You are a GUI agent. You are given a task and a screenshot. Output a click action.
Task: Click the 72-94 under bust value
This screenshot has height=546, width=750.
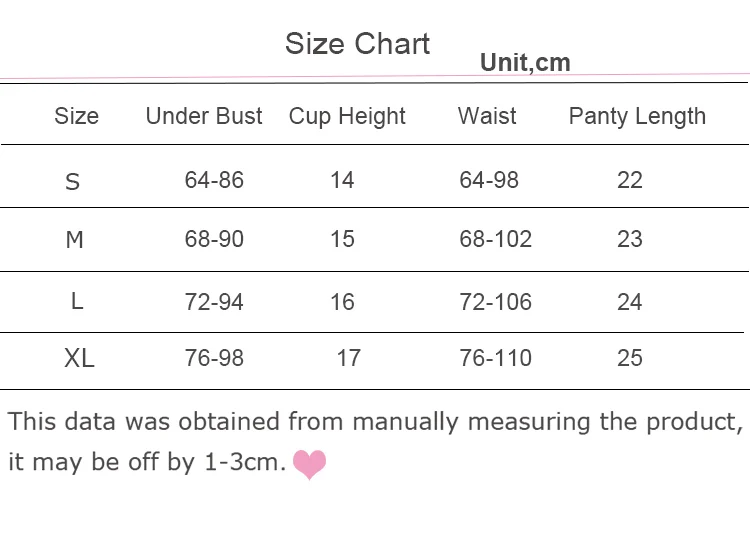coord(214,302)
